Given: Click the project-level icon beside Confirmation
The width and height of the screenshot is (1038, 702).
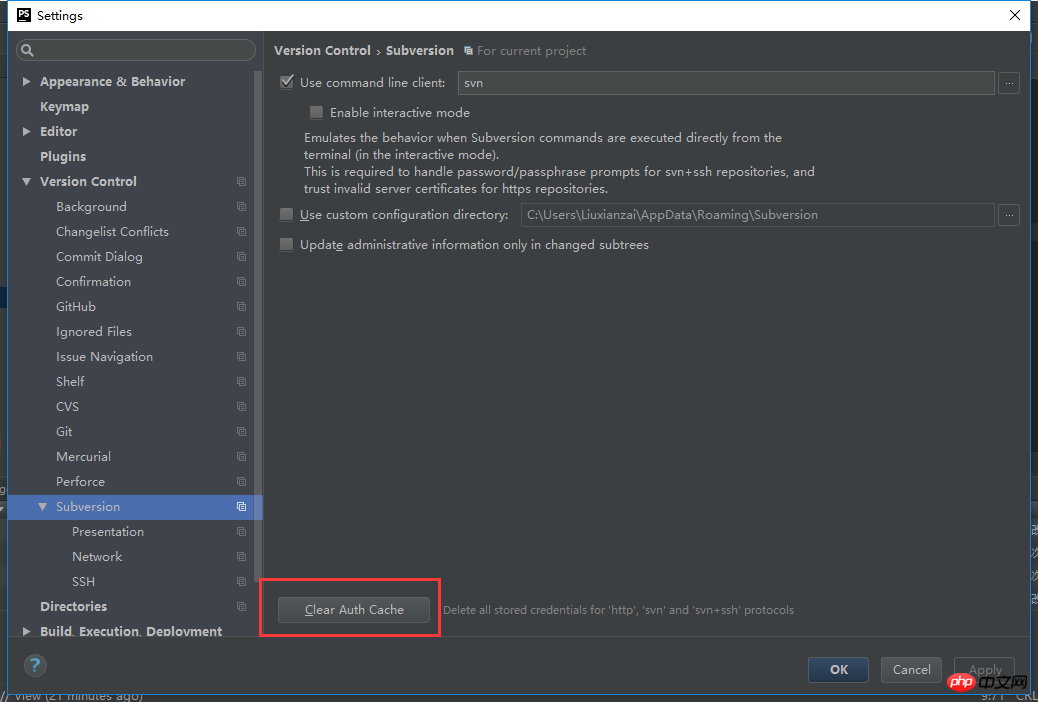Looking at the screenshot, I should coord(241,281).
